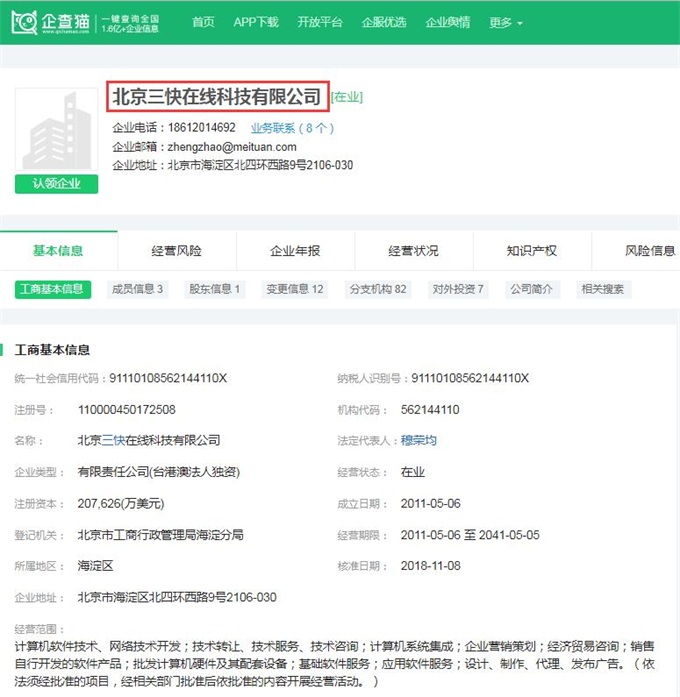Image resolution: width=680 pixels, height=697 pixels.
Task: Open legal representative 穆荣均 link
Action: pos(419,441)
